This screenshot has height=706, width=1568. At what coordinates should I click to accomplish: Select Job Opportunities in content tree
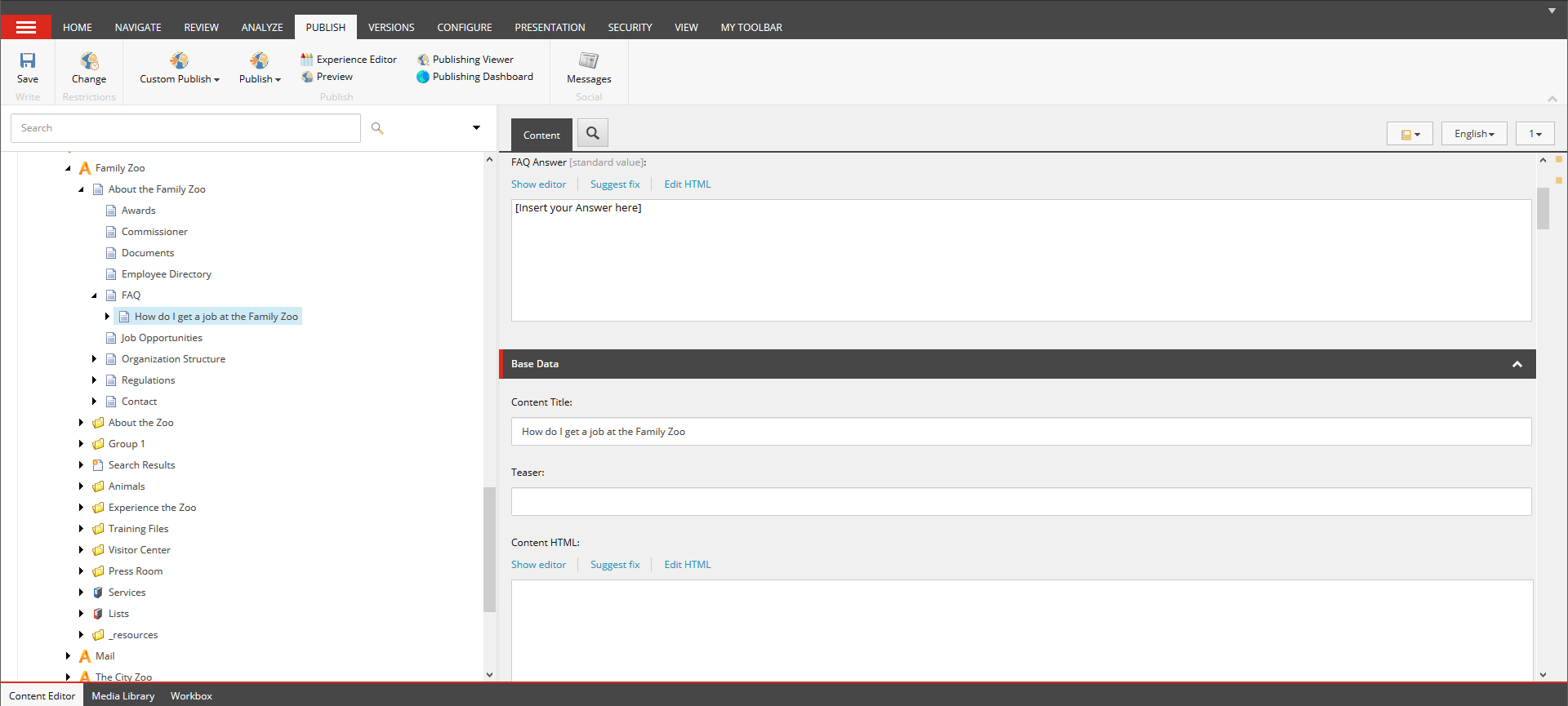click(x=162, y=338)
